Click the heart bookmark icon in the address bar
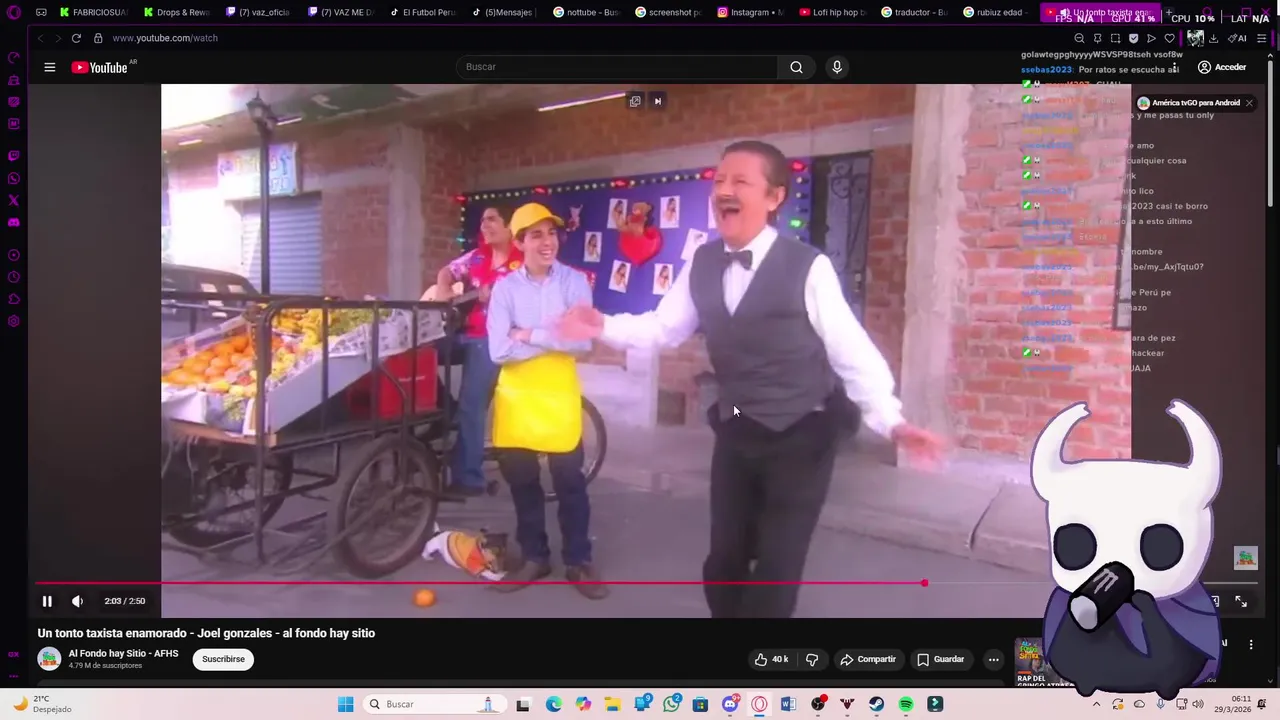The width and height of the screenshot is (1280, 720). (x=1169, y=38)
